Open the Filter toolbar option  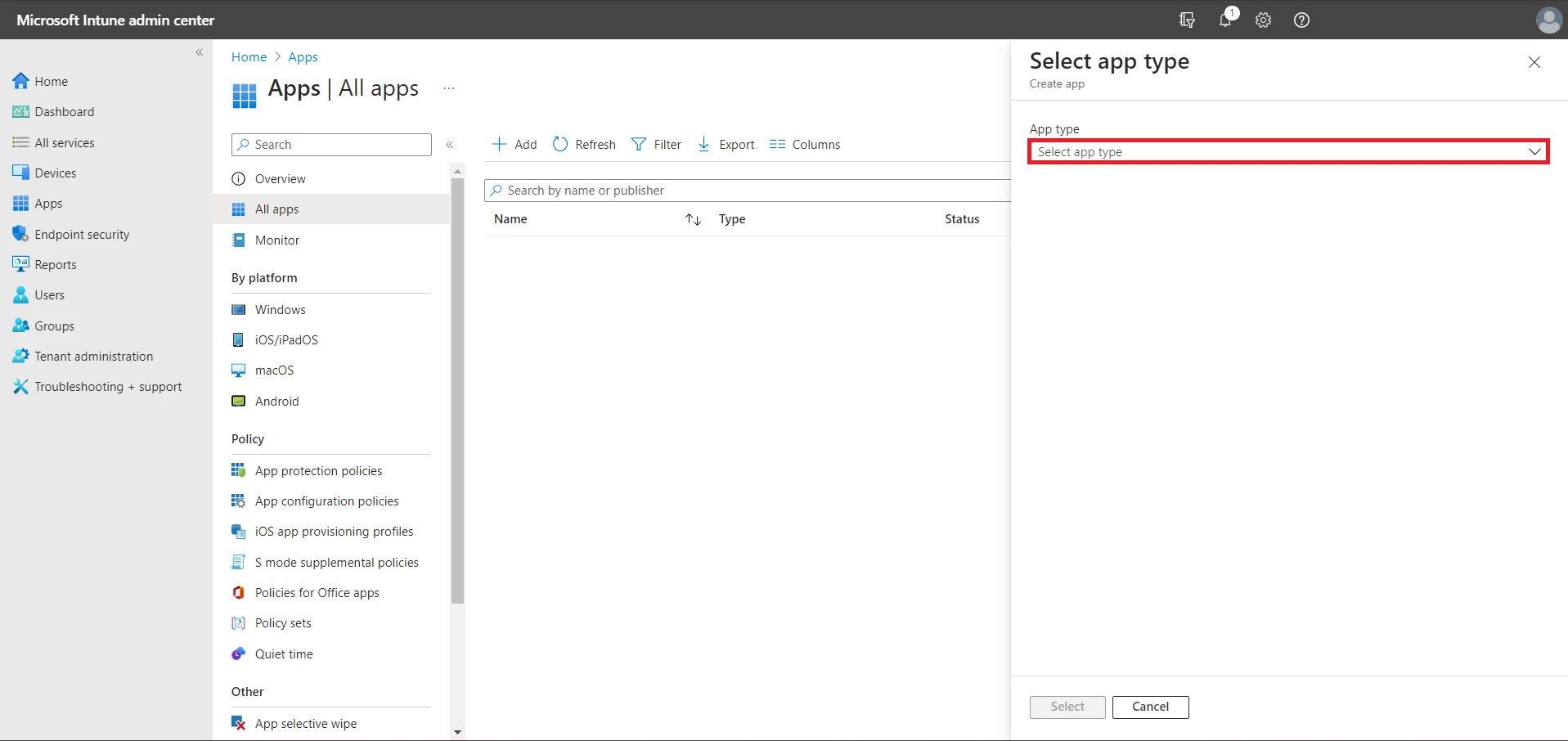(x=657, y=145)
